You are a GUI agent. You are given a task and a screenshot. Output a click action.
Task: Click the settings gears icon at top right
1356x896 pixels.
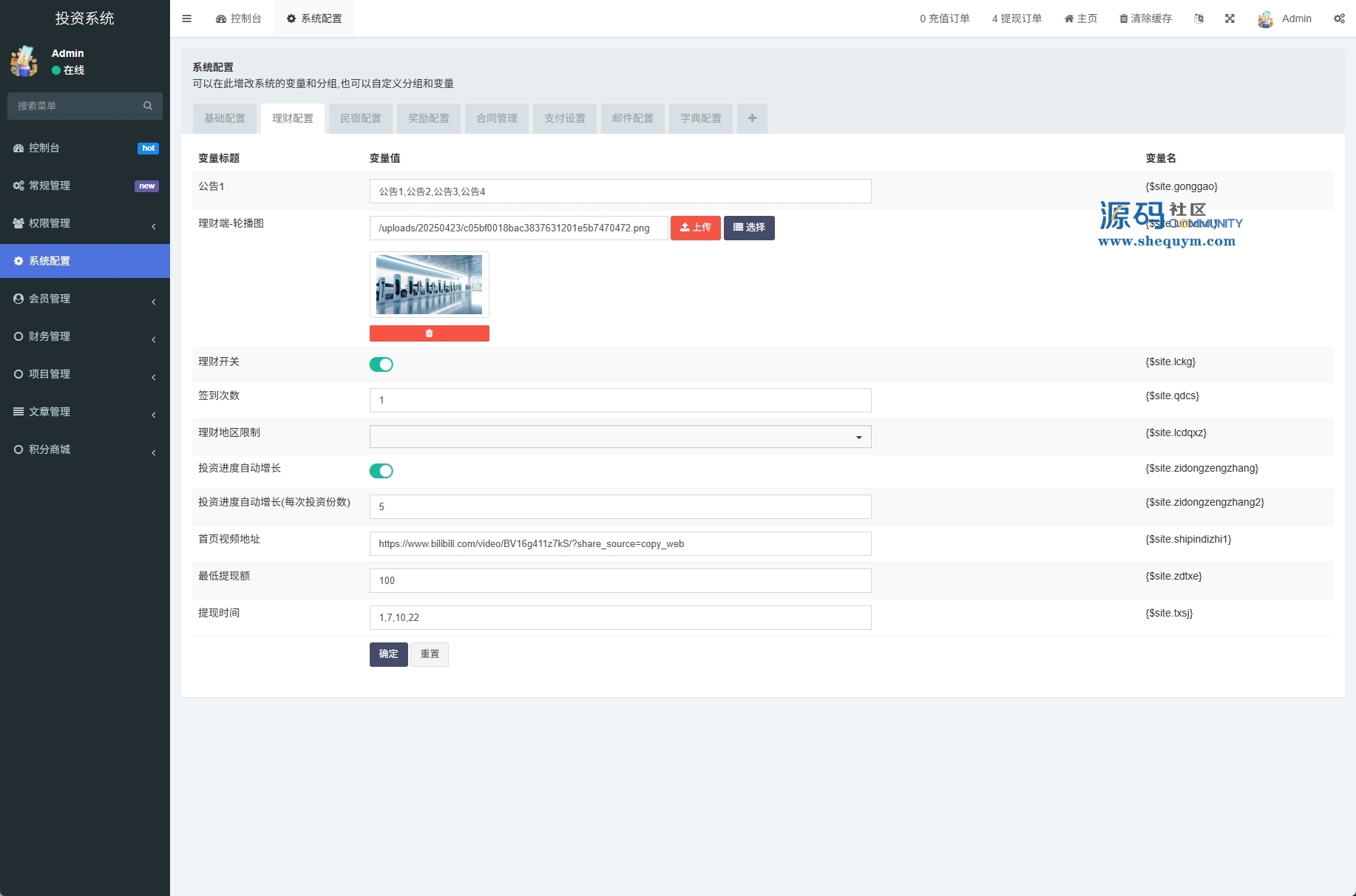[x=1339, y=18]
